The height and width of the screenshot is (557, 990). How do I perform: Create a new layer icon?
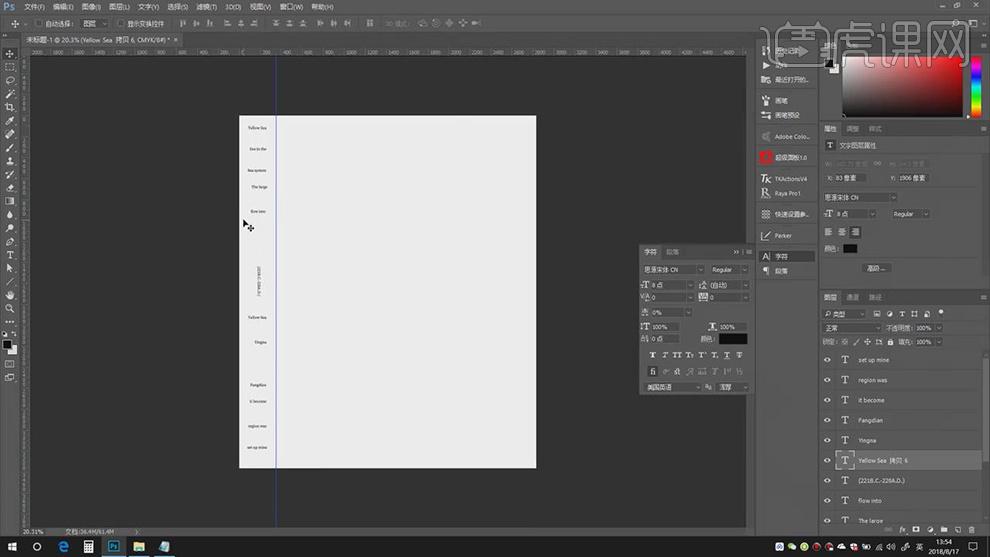(x=958, y=529)
